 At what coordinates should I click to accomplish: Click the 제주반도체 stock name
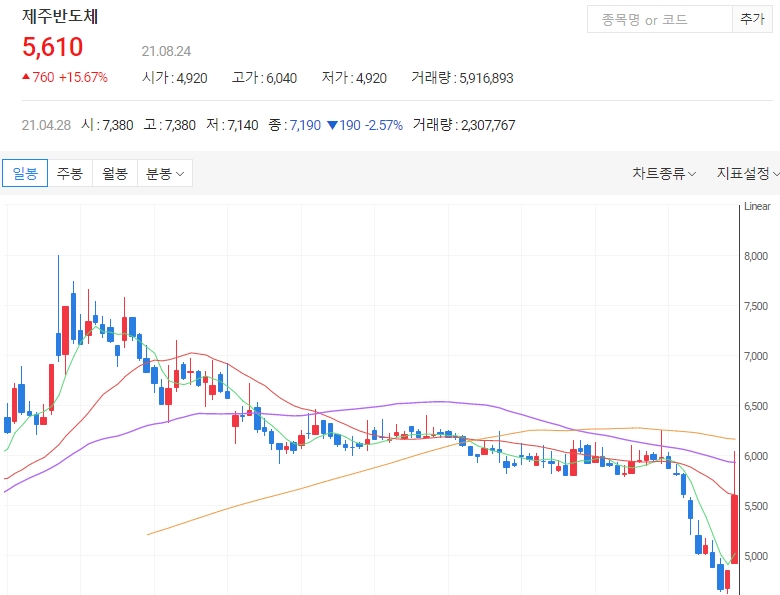[x=60, y=16]
